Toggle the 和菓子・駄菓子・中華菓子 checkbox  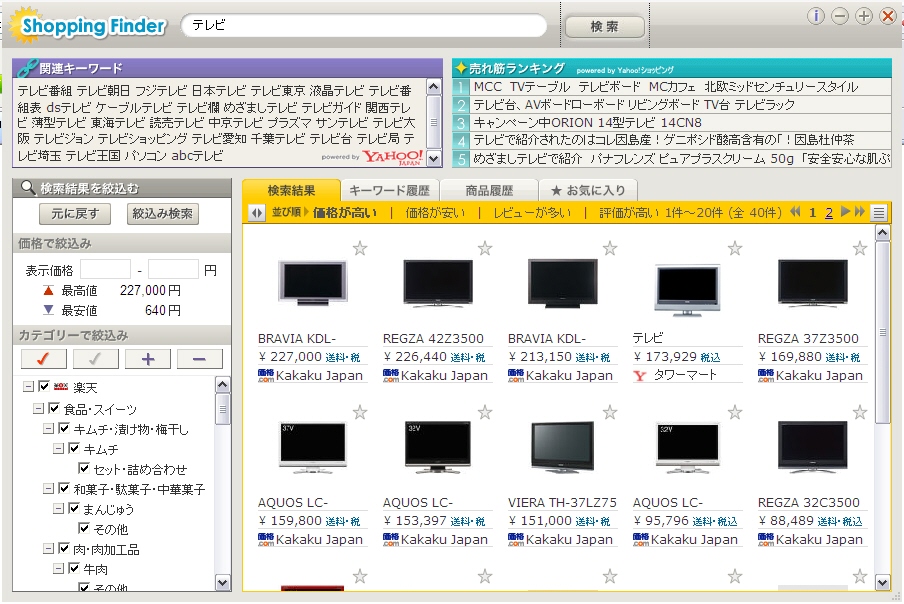coord(64,488)
